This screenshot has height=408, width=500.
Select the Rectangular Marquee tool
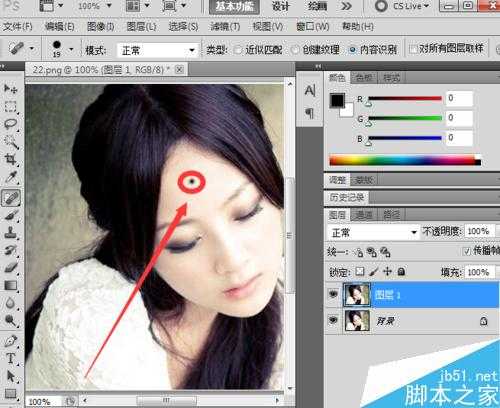click(x=11, y=107)
